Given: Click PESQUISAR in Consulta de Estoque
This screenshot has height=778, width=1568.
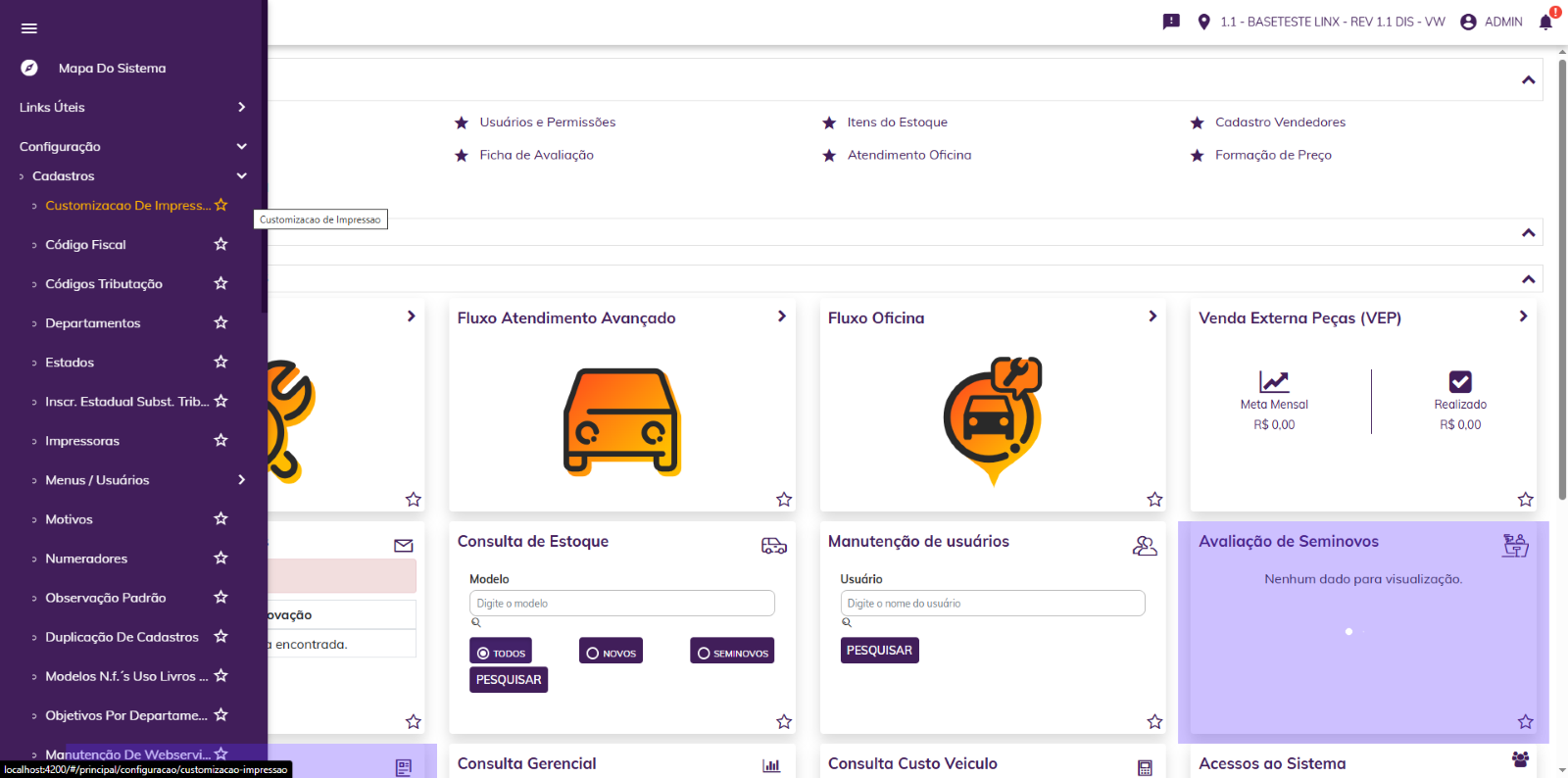Looking at the screenshot, I should pyautogui.click(x=509, y=680).
